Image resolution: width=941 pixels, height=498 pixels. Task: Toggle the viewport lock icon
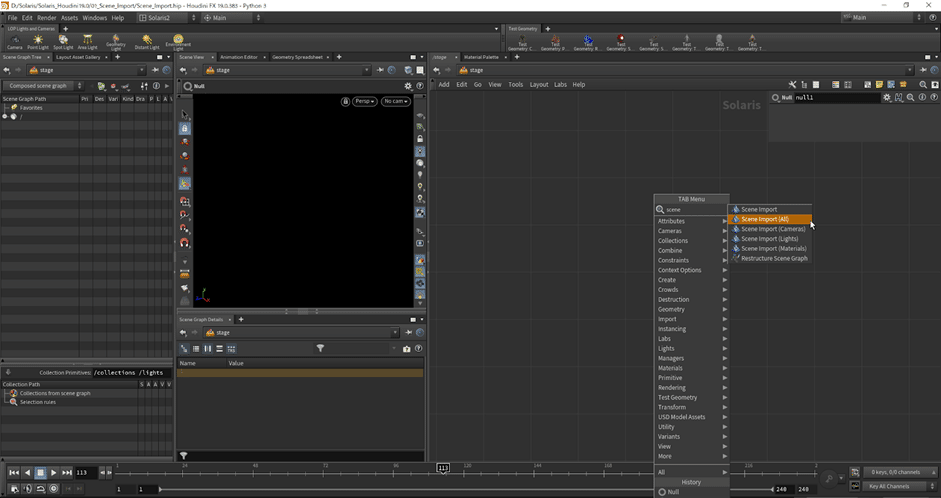click(x=345, y=101)
